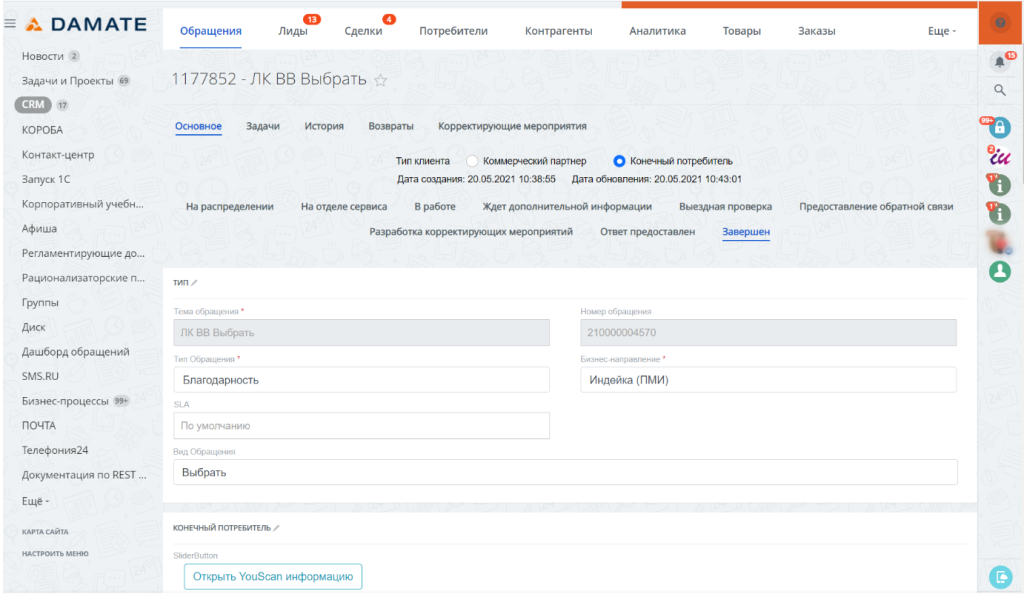Viewport: 1024px width, 594px height.
Task: Open Дашборд обращений in sidebar
Action: click(x=75, y=352)
